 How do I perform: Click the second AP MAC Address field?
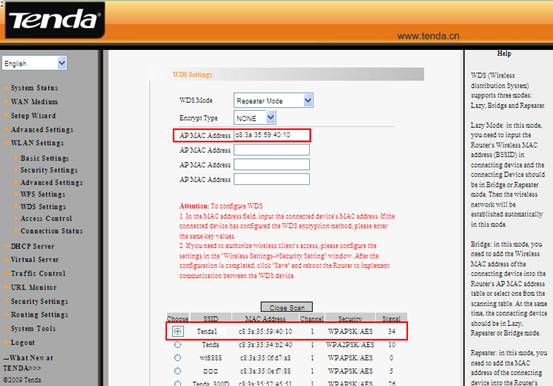pos(272,150)
